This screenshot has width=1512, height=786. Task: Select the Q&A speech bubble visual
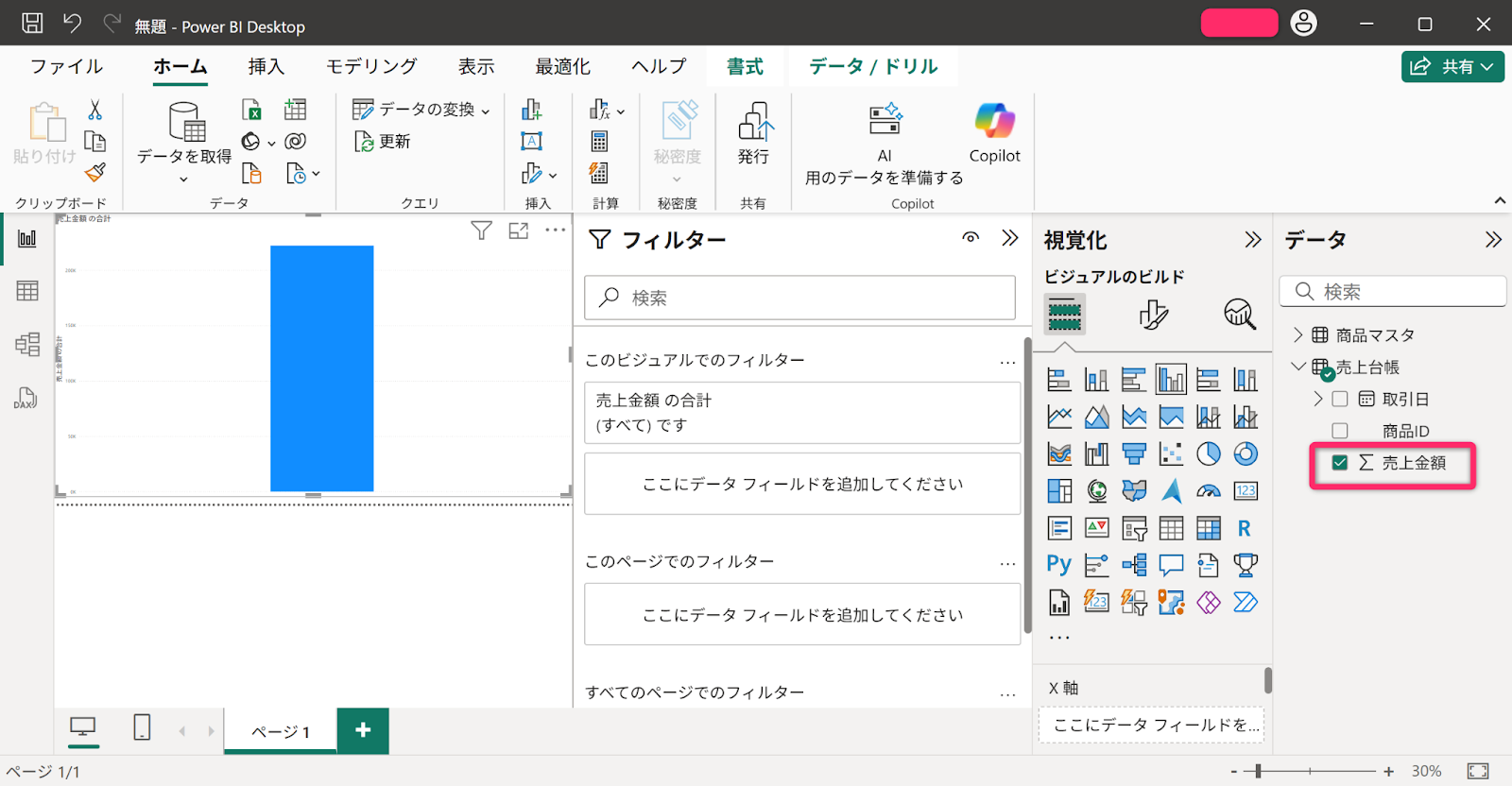[x=1171, y=565]
